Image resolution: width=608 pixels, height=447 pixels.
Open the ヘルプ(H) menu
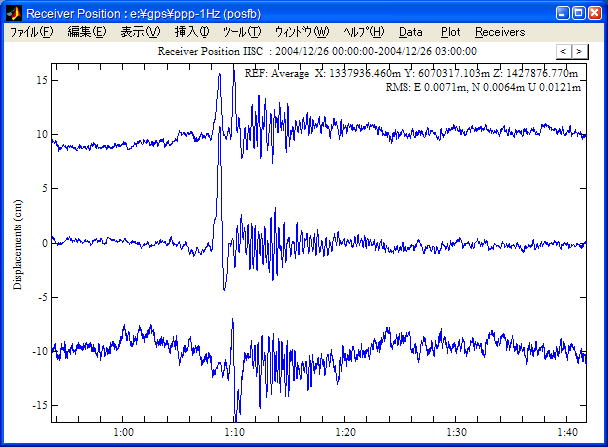363,32
